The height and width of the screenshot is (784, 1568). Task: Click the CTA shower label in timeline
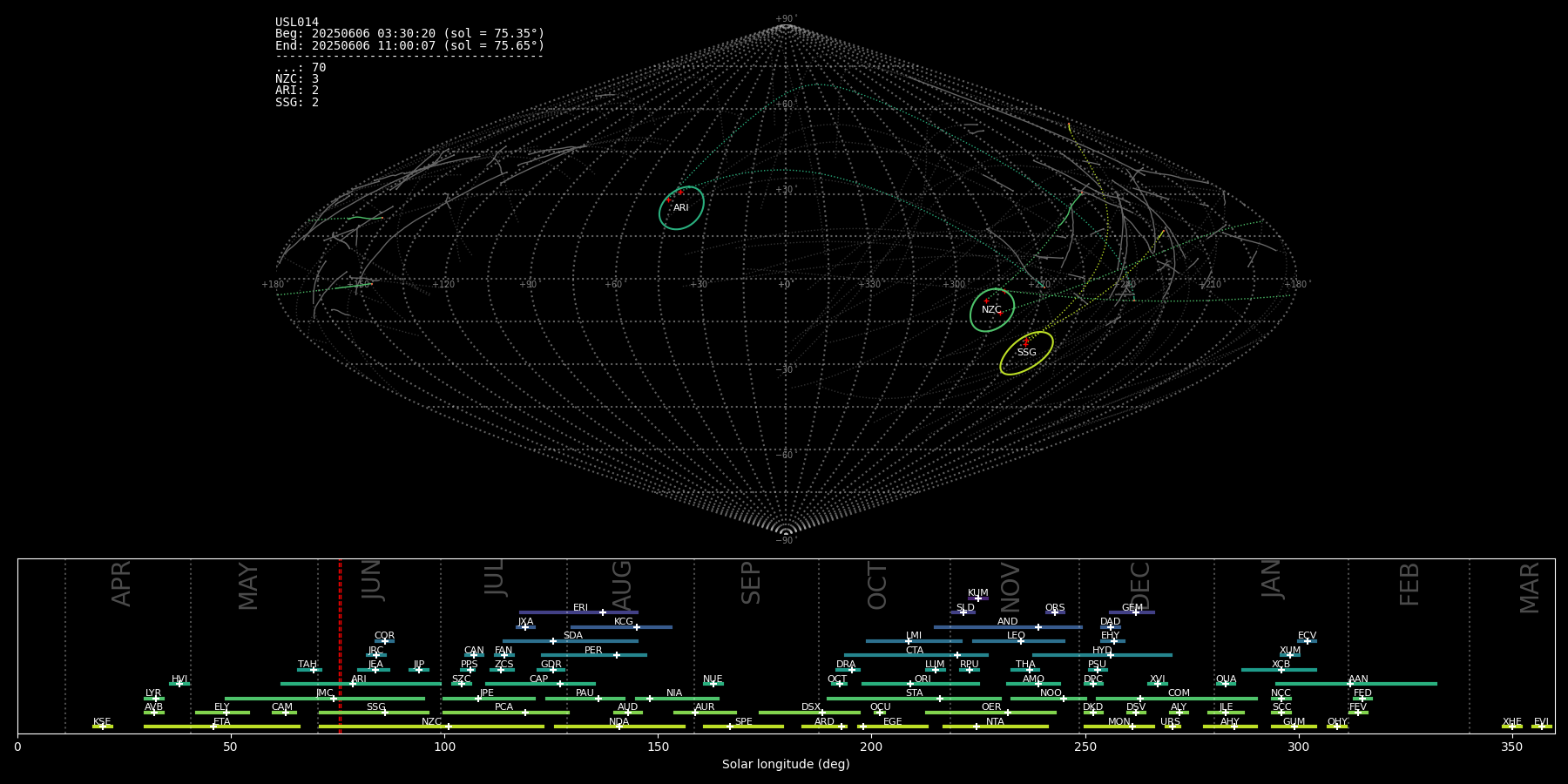pos(915,651)
